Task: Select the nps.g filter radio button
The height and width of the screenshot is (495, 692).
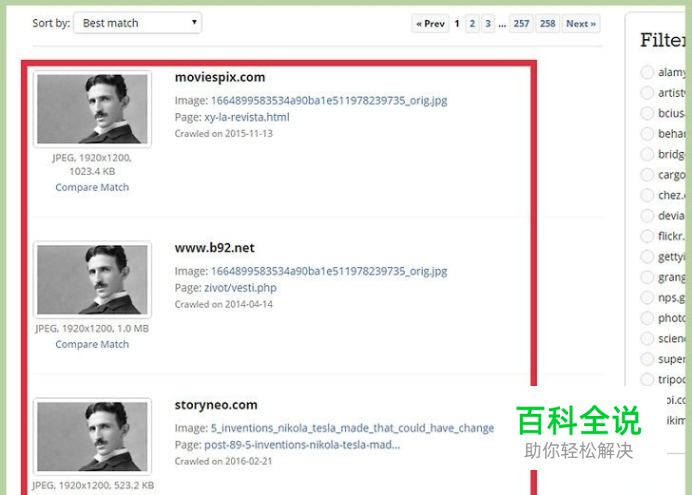Action: pyautogui.click(x=647, y=297)
